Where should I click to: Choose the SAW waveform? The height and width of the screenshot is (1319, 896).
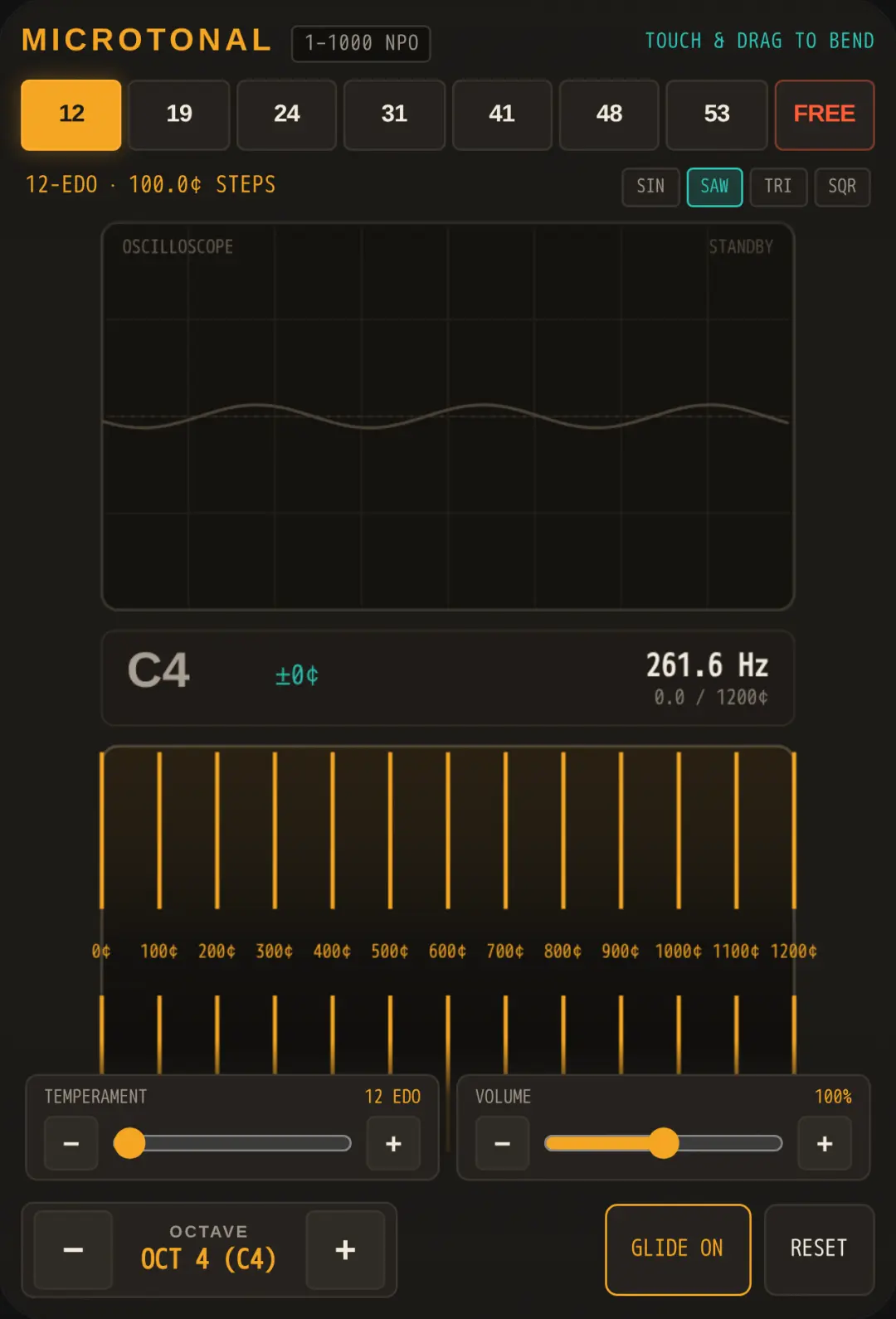[x=714, y=187]
